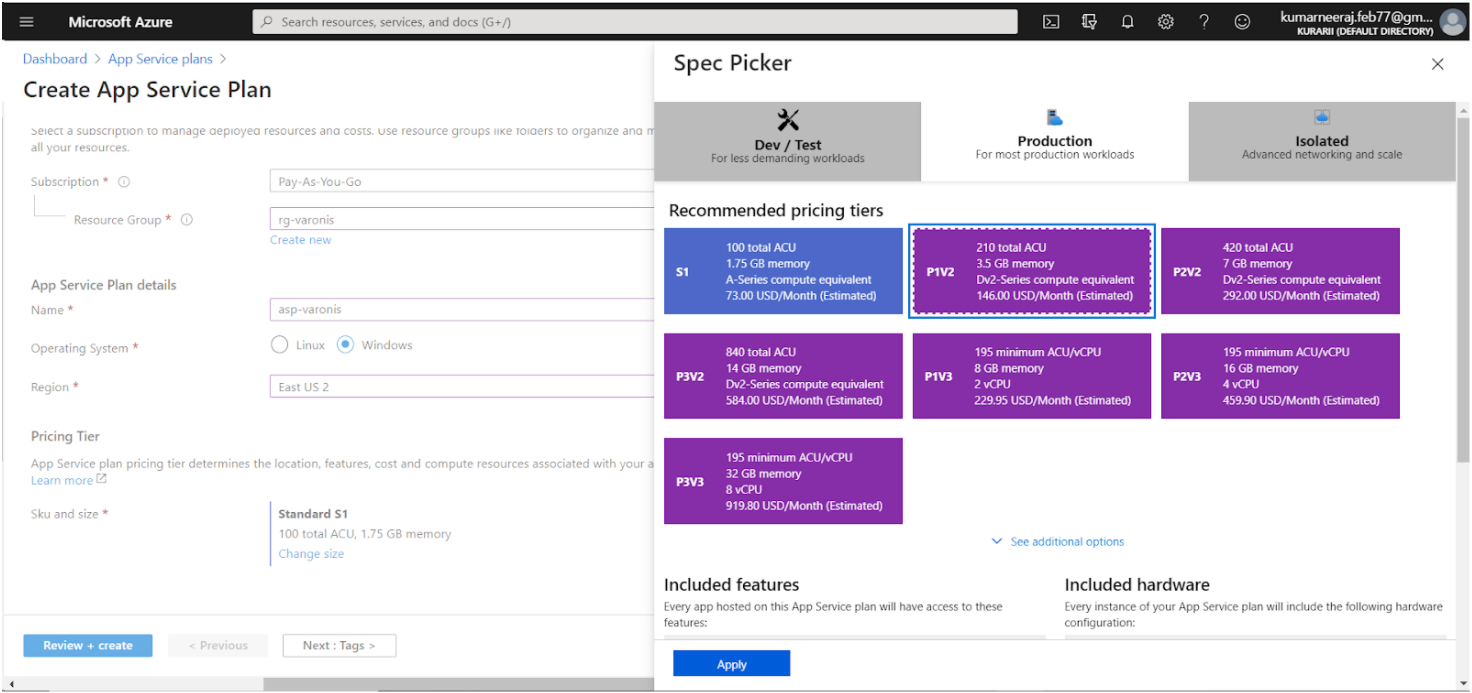Click the Name field asp-varonis
The width and height of the screenshot is (1472, 693).
[x=462, y=310]
